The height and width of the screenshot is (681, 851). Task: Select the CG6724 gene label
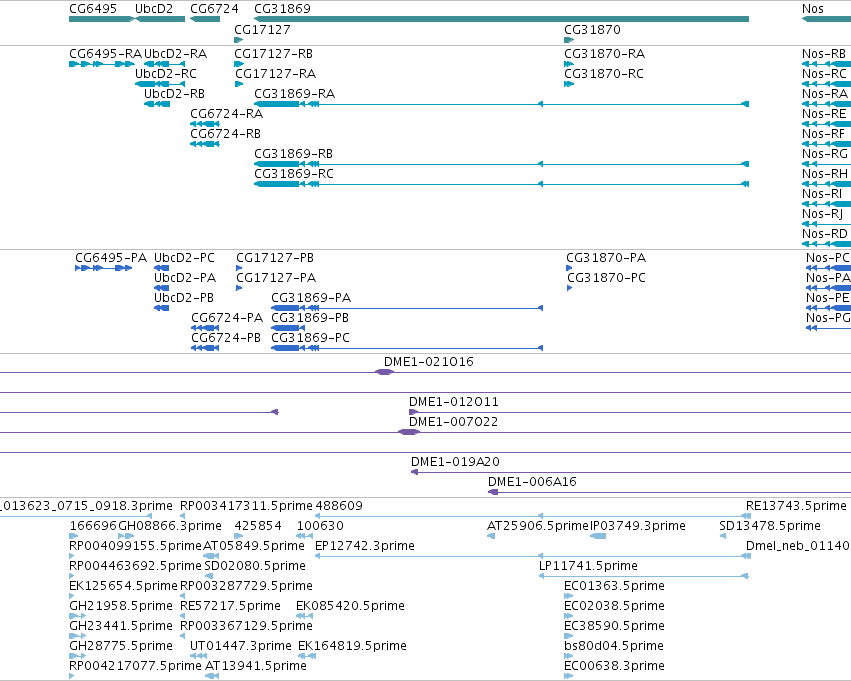[214, 9]
